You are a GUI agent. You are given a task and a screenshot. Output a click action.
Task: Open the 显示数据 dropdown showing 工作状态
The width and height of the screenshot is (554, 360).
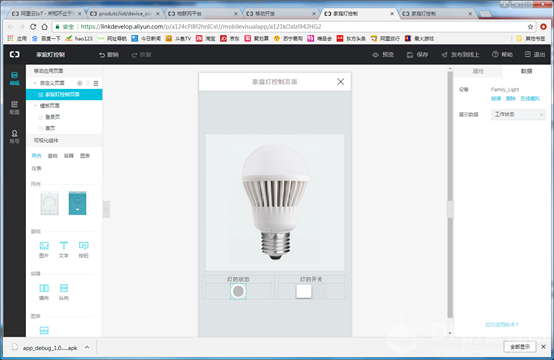(x=518, y=114)
